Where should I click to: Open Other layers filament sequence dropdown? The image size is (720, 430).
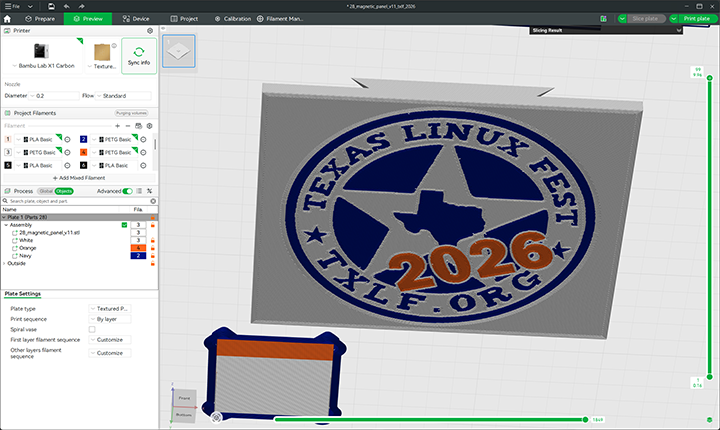pos(109,353)
